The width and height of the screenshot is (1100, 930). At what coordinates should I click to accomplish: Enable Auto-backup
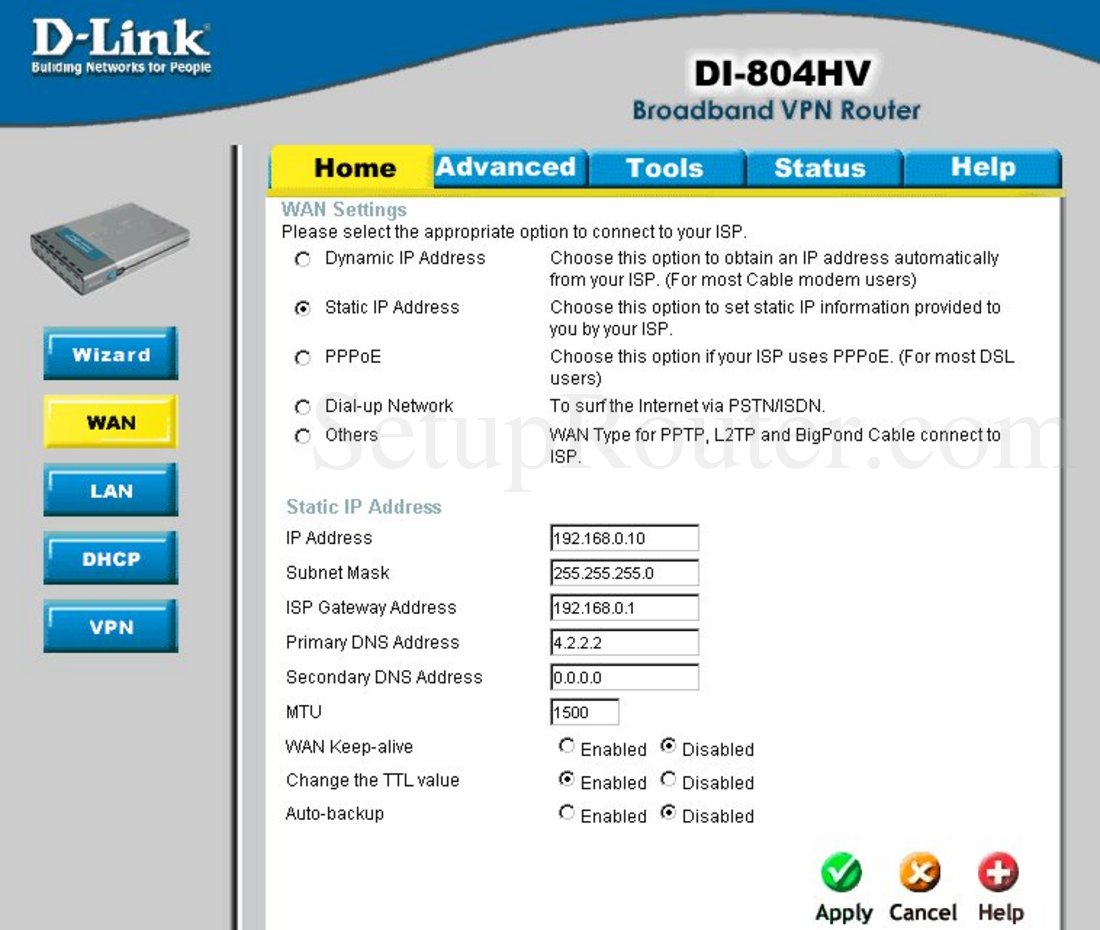[567, 814]
